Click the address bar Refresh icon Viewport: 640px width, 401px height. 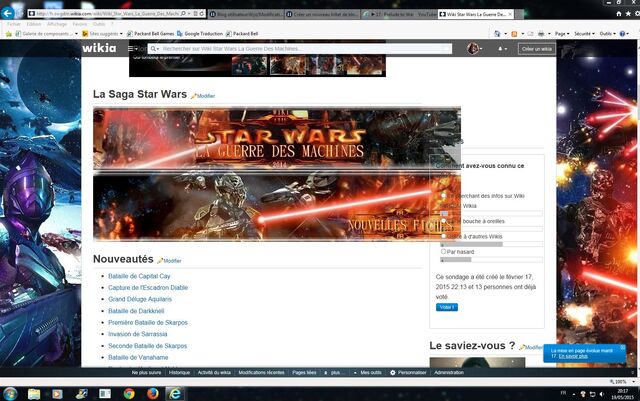[x=202, y=13]
